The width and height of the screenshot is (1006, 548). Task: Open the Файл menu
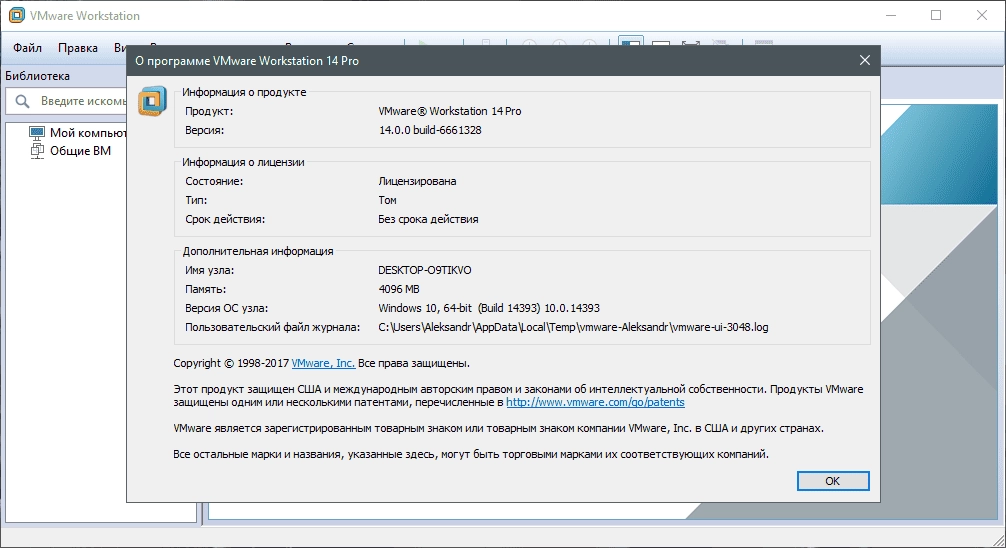28,48
